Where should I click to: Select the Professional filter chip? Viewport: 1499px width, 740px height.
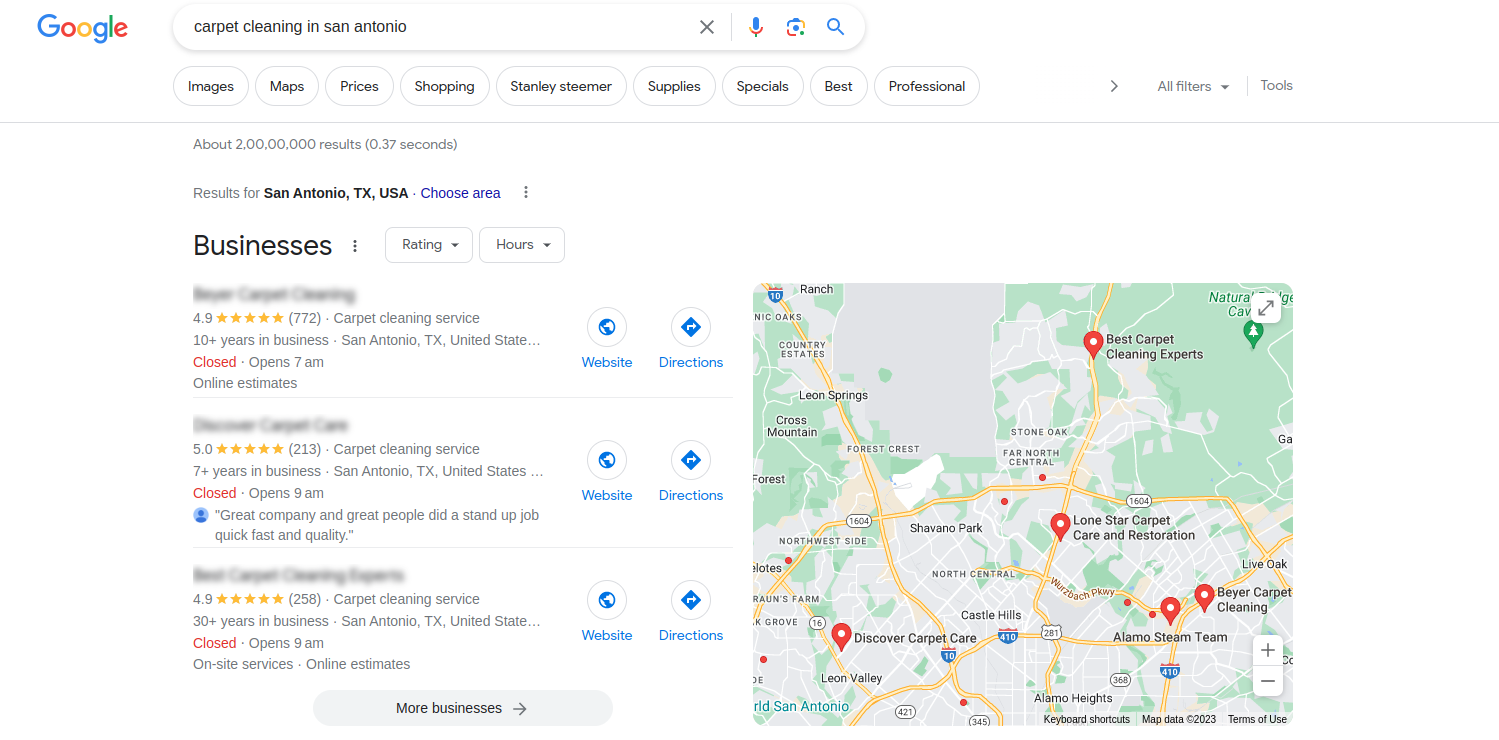tap(927, 86)
